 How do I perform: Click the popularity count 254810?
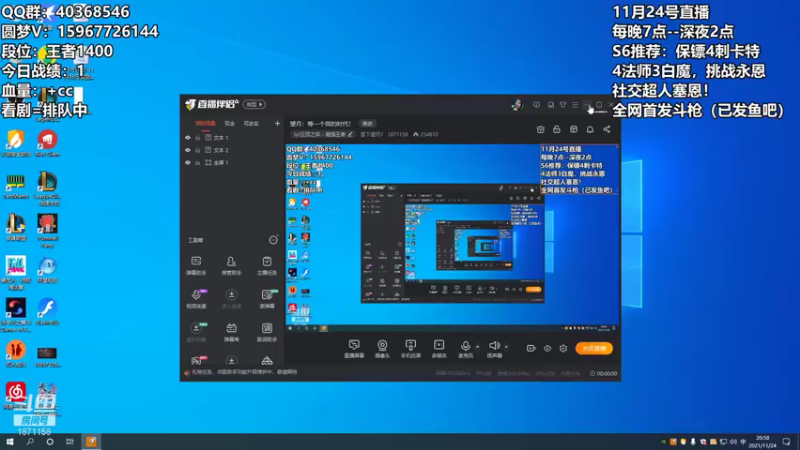pyautogui.click(x=429, y=135)
